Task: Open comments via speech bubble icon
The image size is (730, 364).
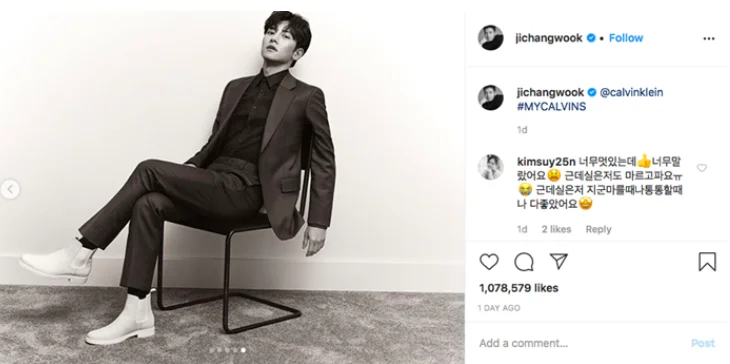Action: [x=524, y=262]
